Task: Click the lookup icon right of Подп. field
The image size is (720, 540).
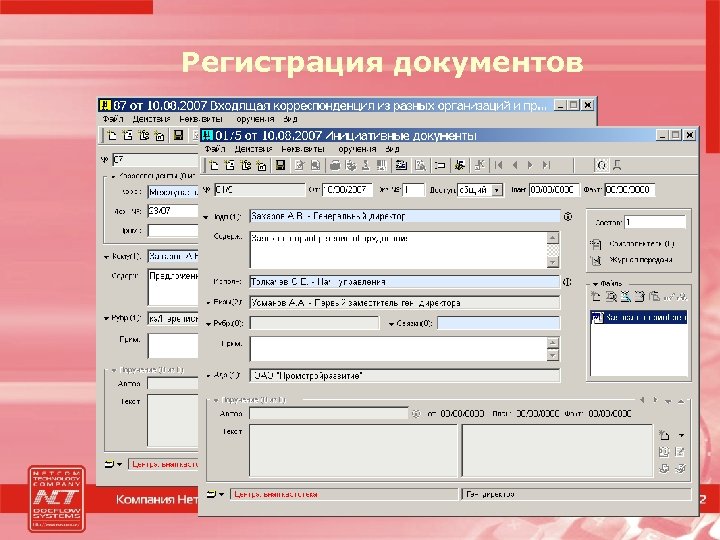Action: tap(568, 217)
